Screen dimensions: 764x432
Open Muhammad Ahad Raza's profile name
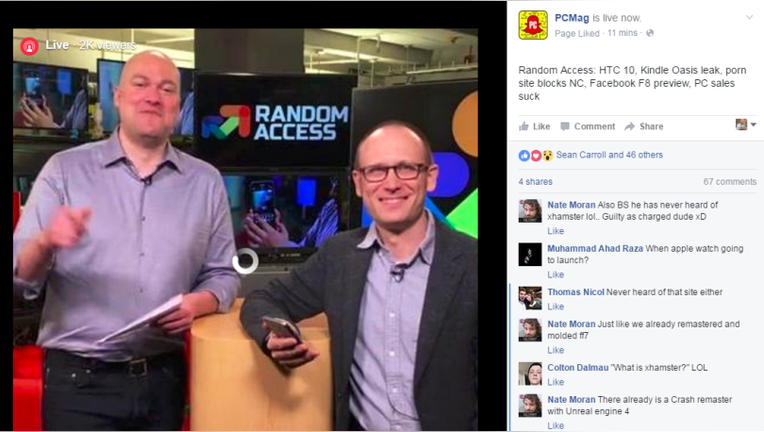pyautogui.click(x=595, y=248)
